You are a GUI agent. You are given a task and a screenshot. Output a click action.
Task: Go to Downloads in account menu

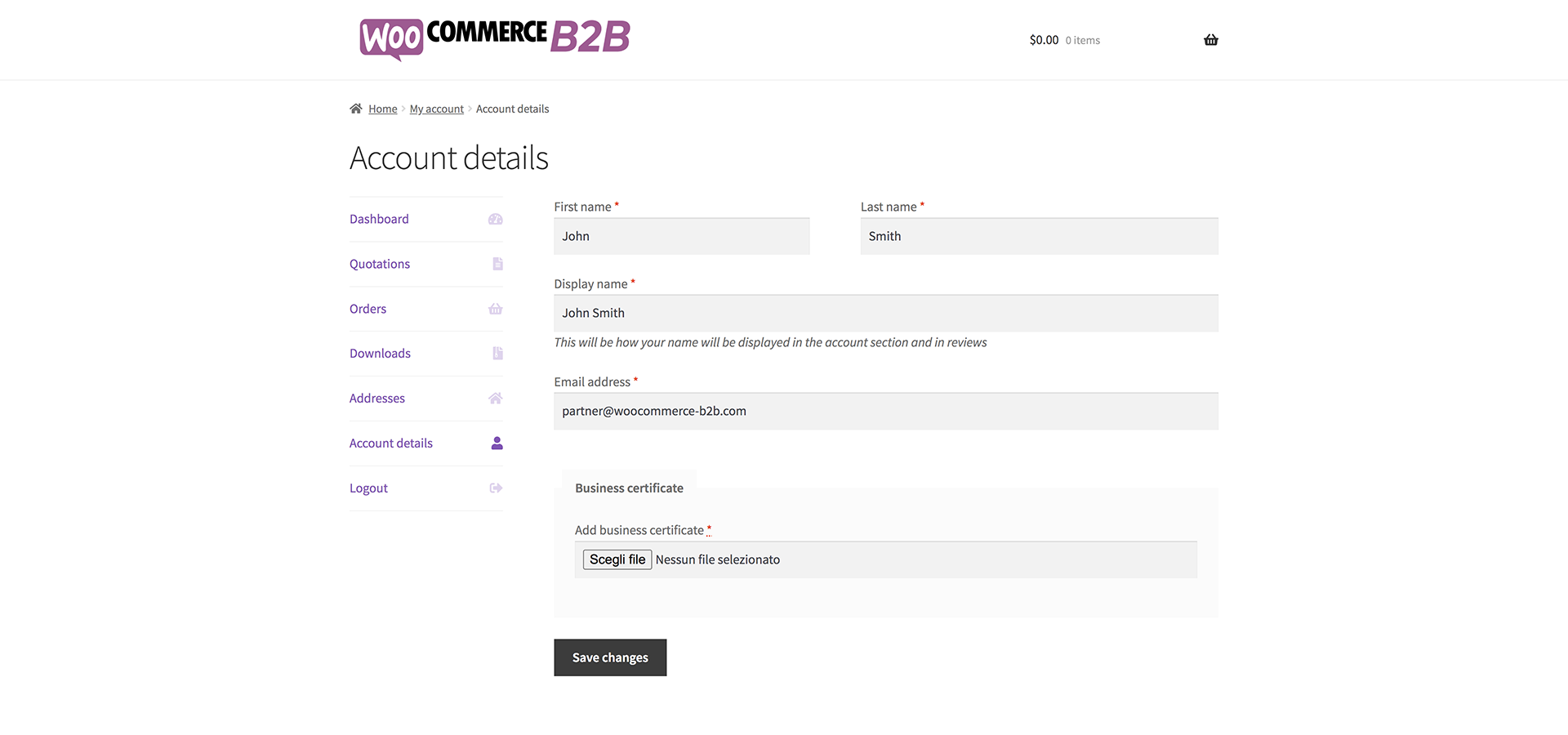coord(380,354)
